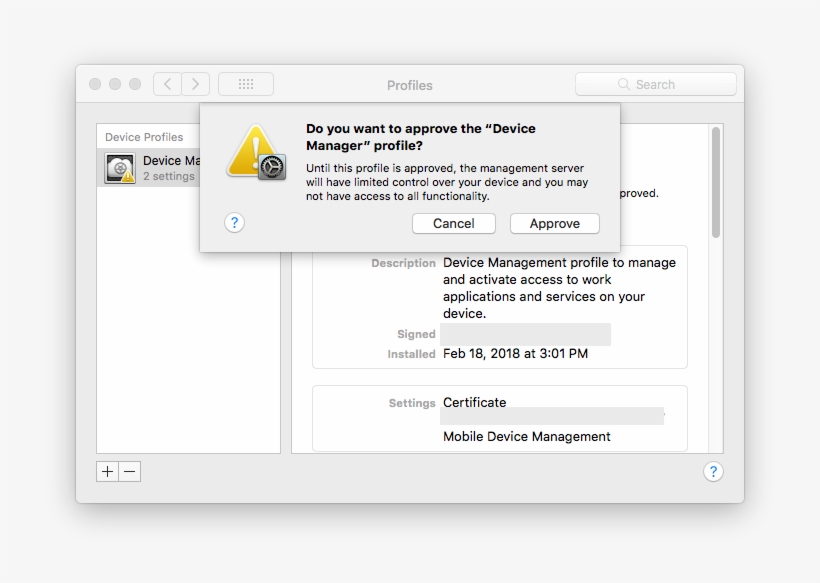Close the Profiles window
Screen dimensions: 820x583
pyautogui.click(x=95, y=85)
